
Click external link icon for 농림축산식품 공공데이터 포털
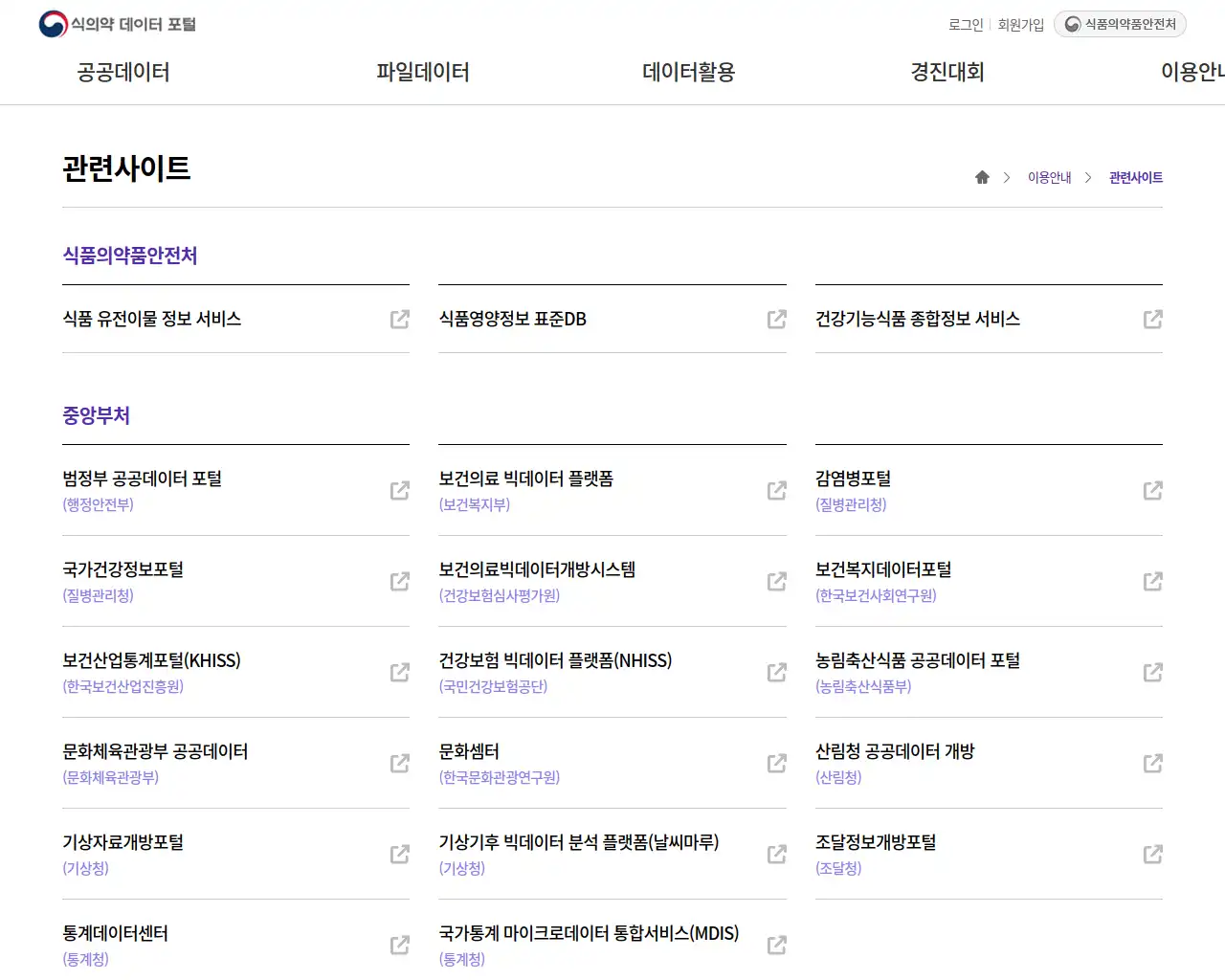1153,672
